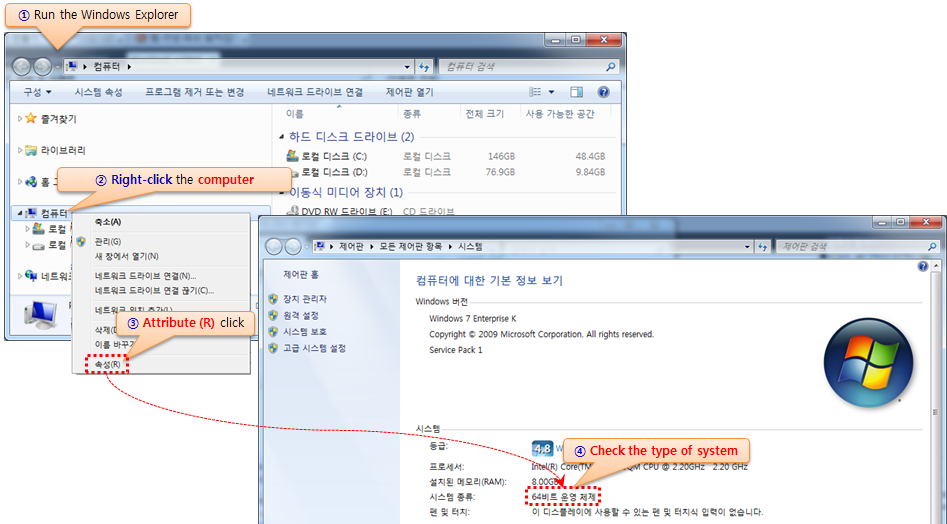The height and width of the screenshot is (524, 947).
Task: Select the Local Disk (C:) drive icon
Action: (x=292, y=156)
